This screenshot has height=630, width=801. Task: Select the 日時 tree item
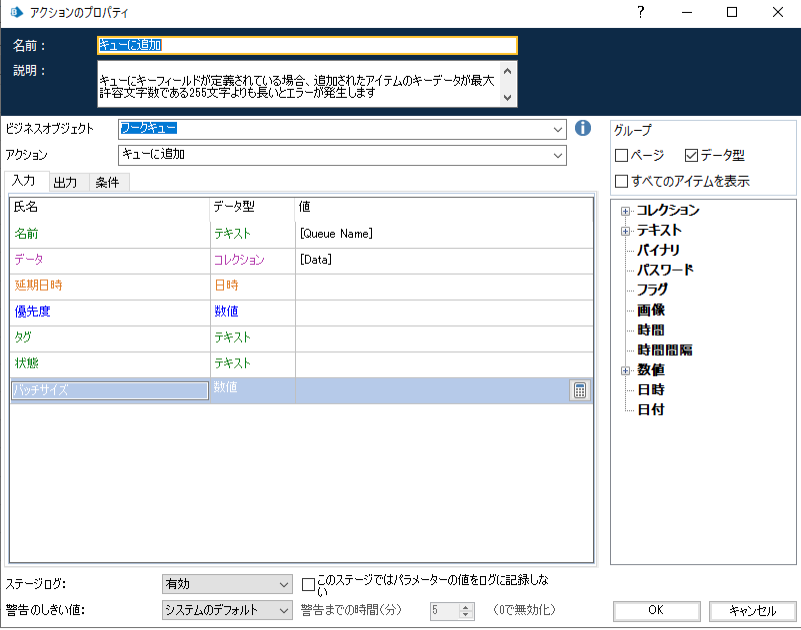[x=651, y=390]
